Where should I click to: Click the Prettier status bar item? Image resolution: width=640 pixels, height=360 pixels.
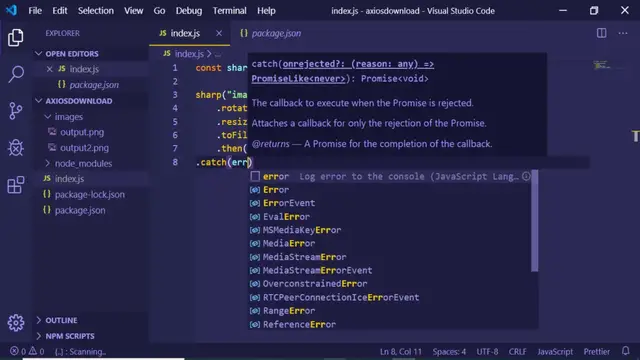[x=596, y=351]
